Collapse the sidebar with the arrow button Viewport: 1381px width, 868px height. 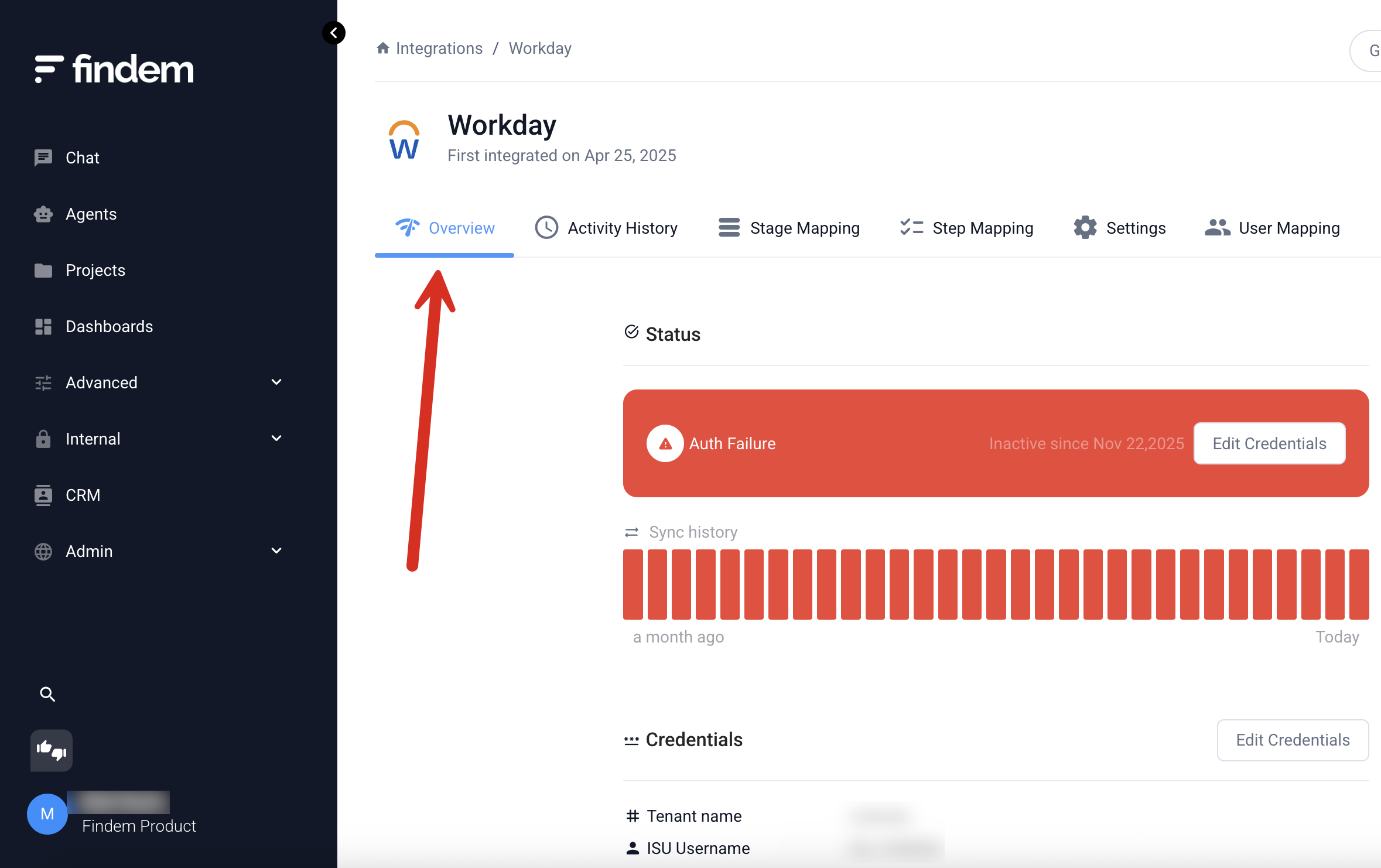tap(334, 33)
